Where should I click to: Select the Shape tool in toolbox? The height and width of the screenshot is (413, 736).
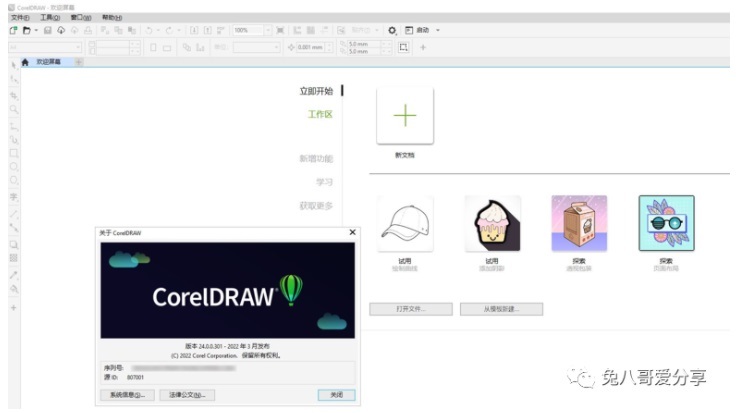click(x=14, y=80)
